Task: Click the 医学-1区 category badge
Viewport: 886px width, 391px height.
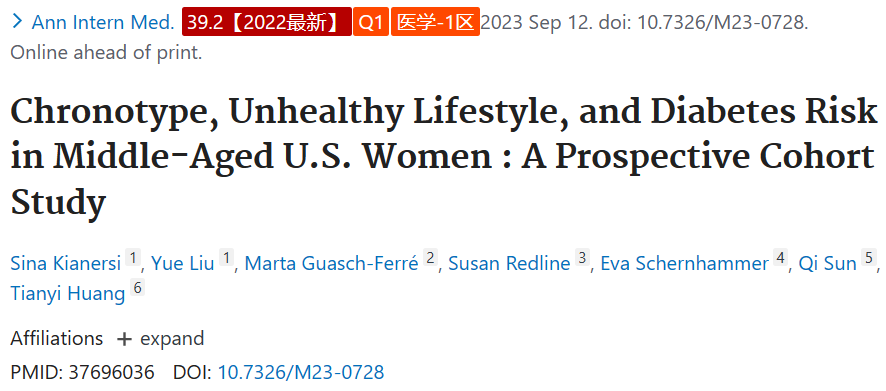Action: tap(435, 22)
